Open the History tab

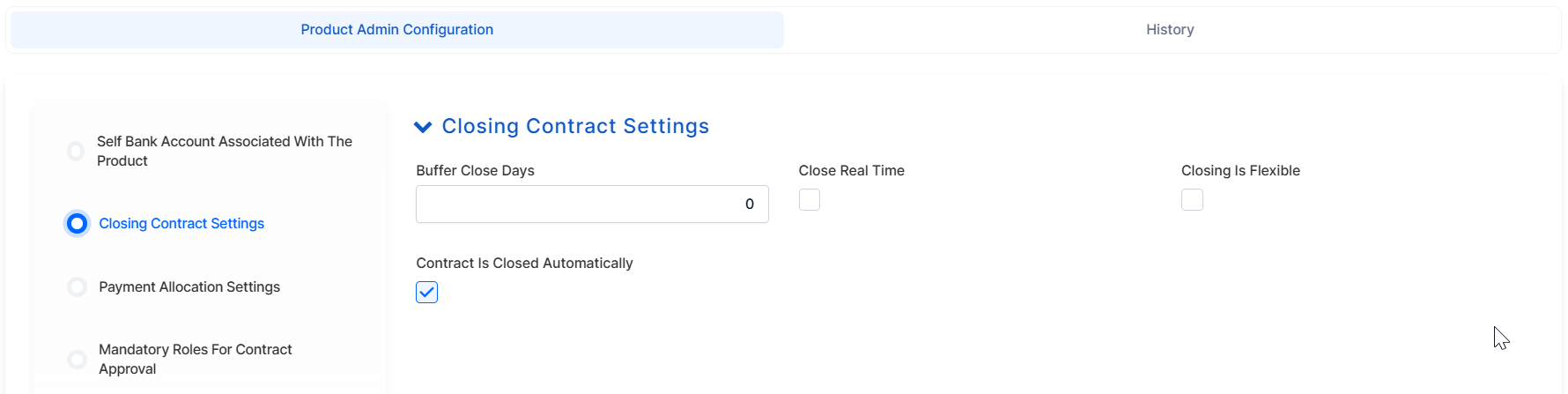click(x=1170, y=30)
